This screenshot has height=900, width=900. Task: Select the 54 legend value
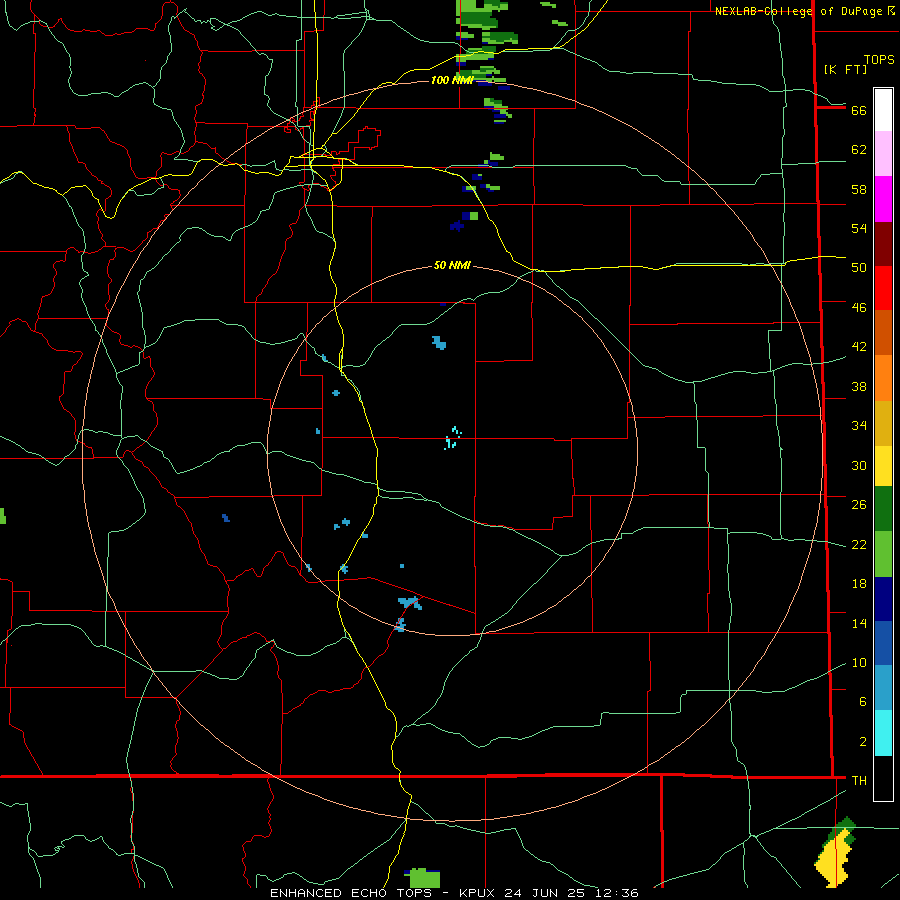(x=859, y=228)
